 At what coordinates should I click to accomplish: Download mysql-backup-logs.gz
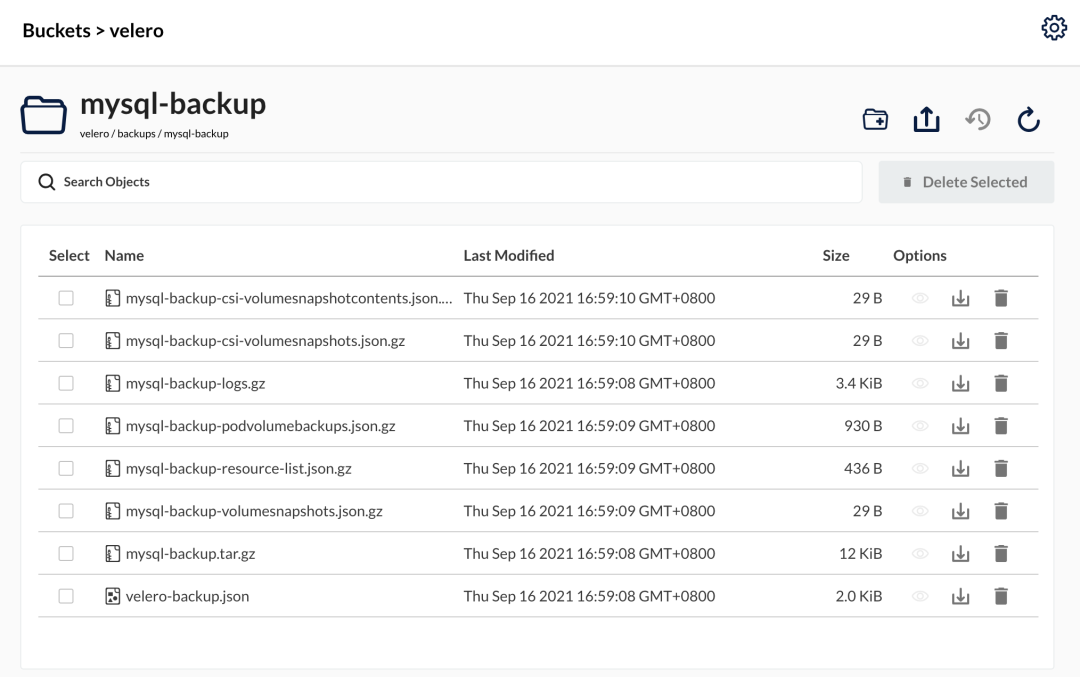pos(960,384)
